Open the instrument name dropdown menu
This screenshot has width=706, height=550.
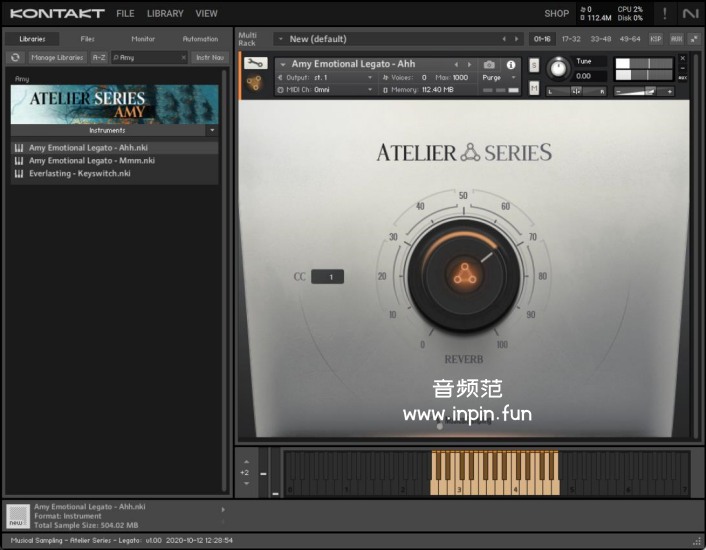click(283, 64)
